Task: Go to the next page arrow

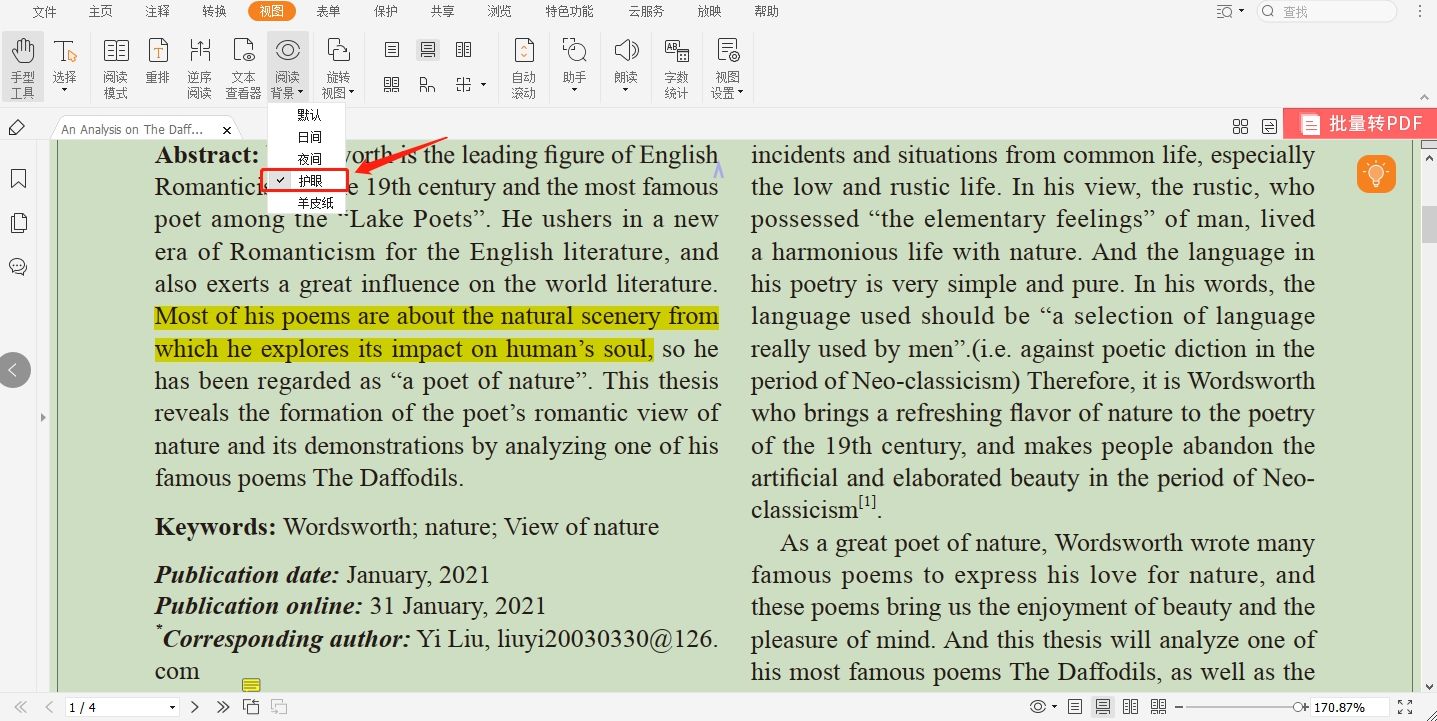Action: (195, 707)
